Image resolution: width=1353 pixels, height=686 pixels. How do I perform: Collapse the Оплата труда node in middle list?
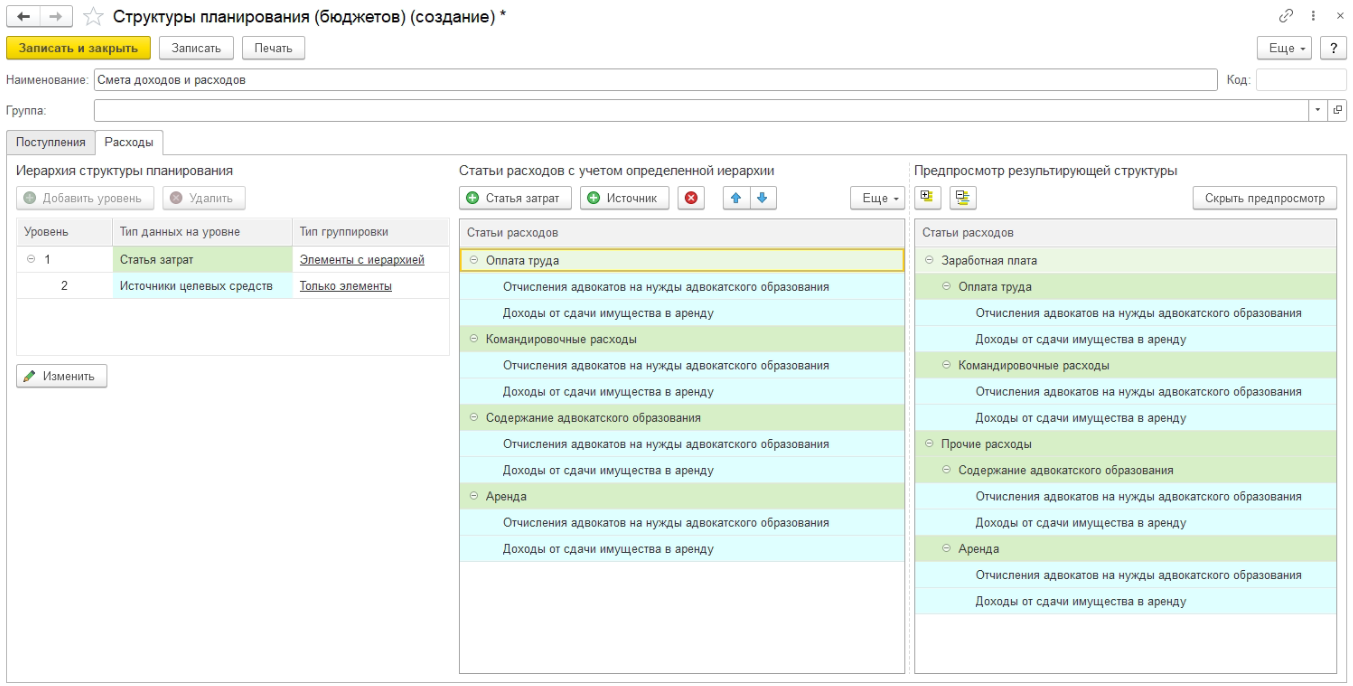(473, 260)
